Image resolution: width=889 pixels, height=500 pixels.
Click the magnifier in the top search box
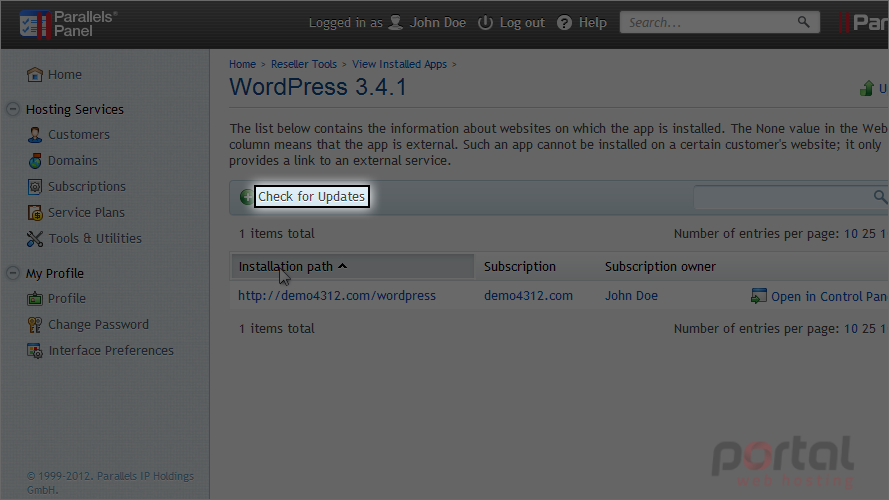(803, 22)
